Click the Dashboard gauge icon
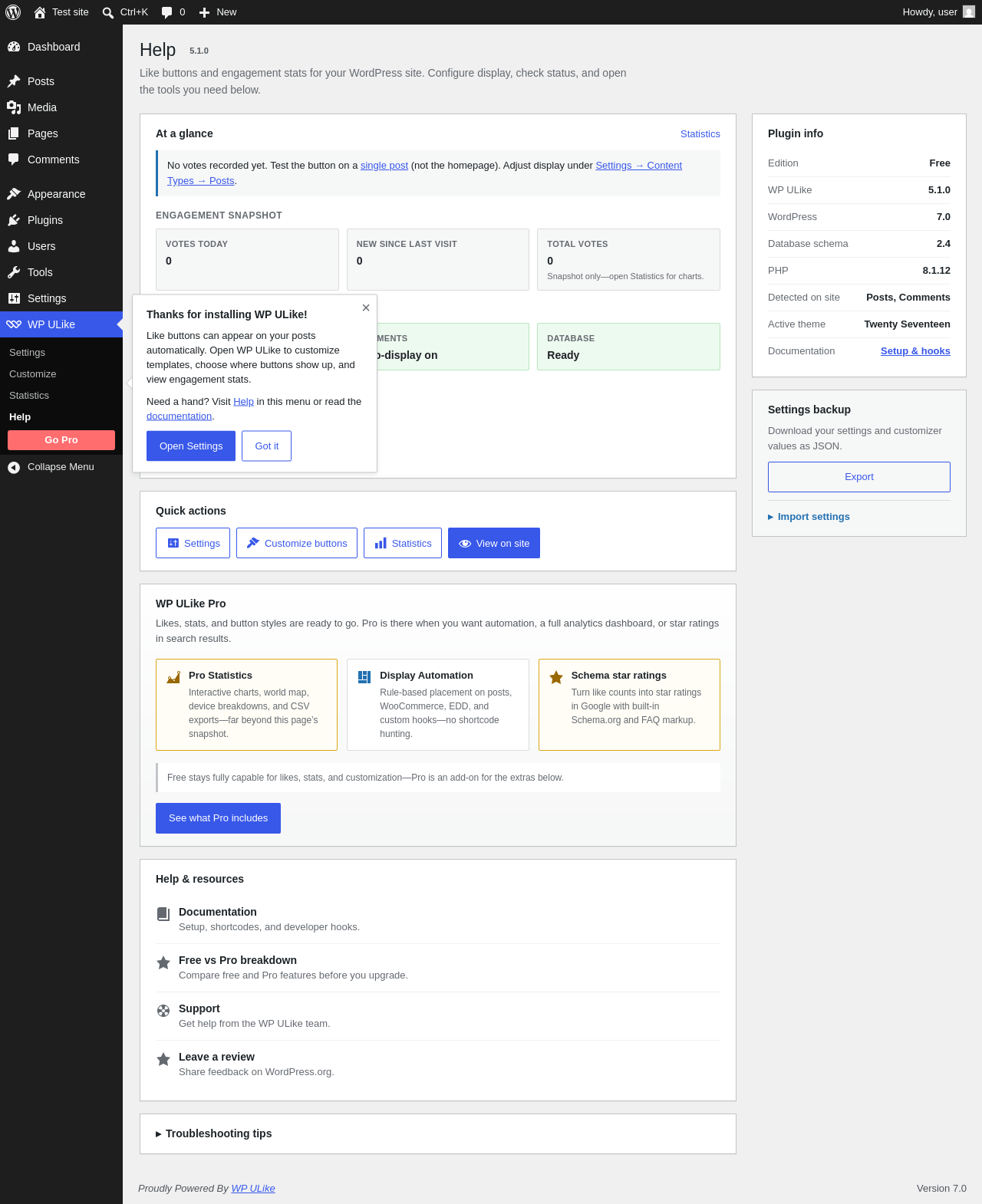Image resolution: width=982 pixels, height=1204 pixels. [x=14, y=47]
